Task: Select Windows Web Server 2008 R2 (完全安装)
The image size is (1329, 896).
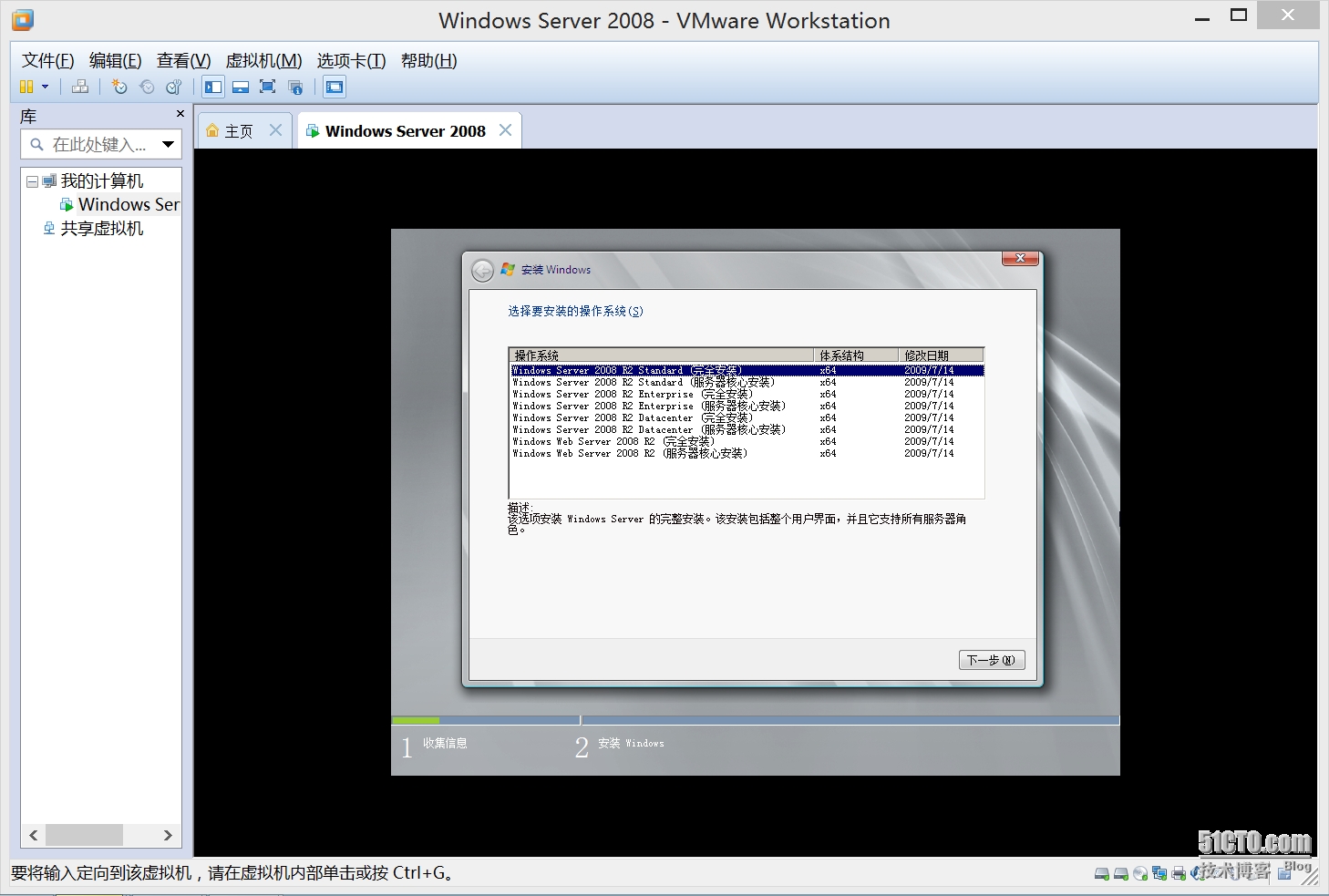Action: [x=747, y=441]
